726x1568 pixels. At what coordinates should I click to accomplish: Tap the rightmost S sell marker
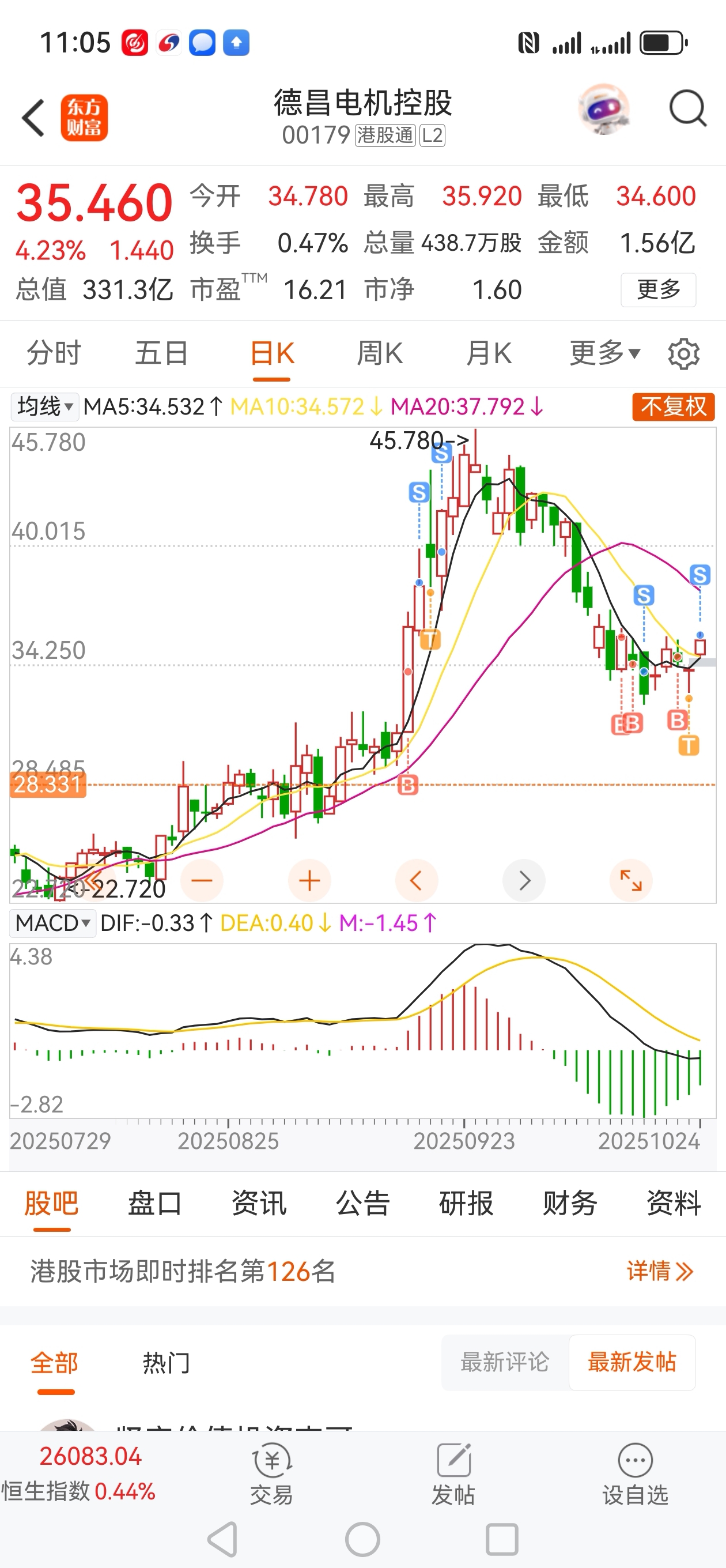[700, 574]
